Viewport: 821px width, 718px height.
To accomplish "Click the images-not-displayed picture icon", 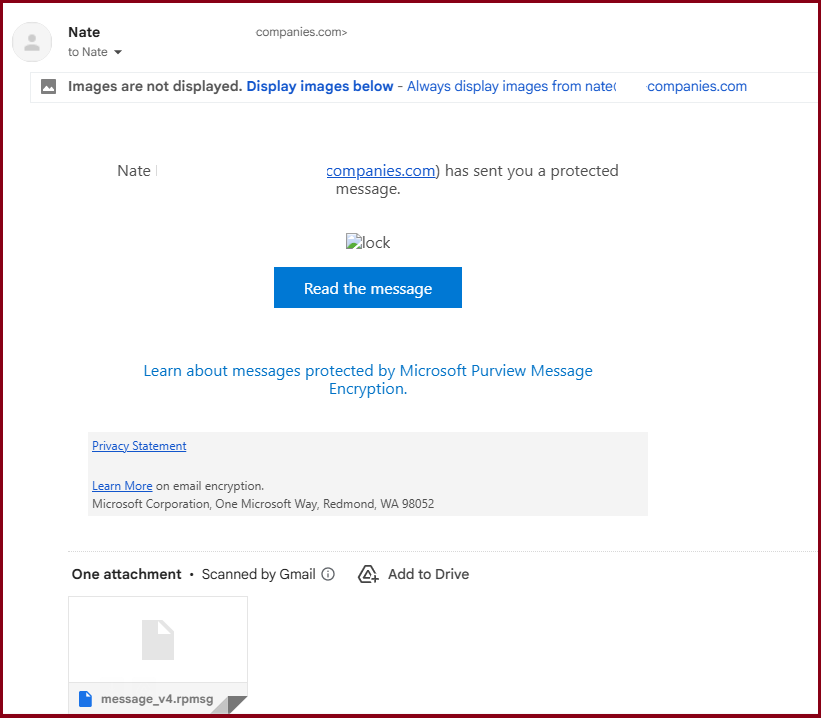I will point(49,86).
